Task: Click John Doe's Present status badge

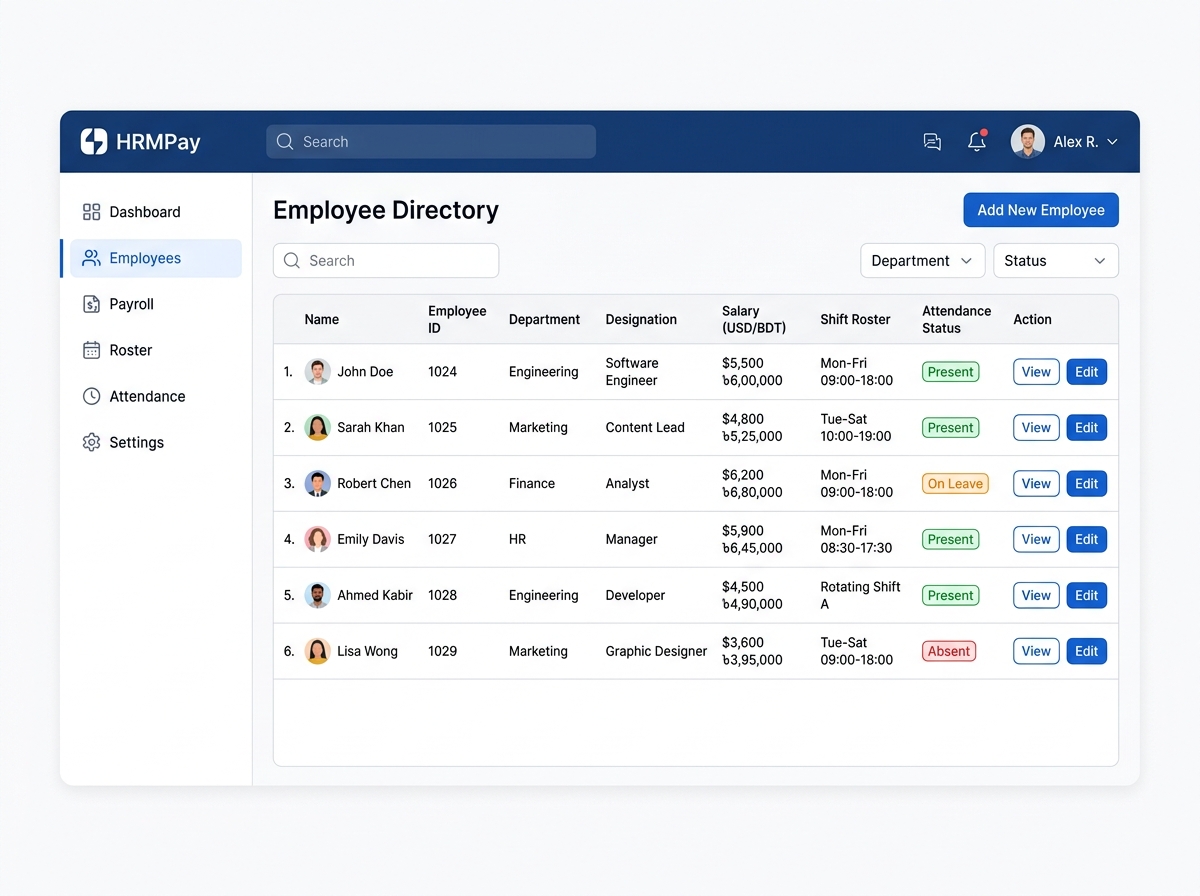Action: (x=950, y=372)
